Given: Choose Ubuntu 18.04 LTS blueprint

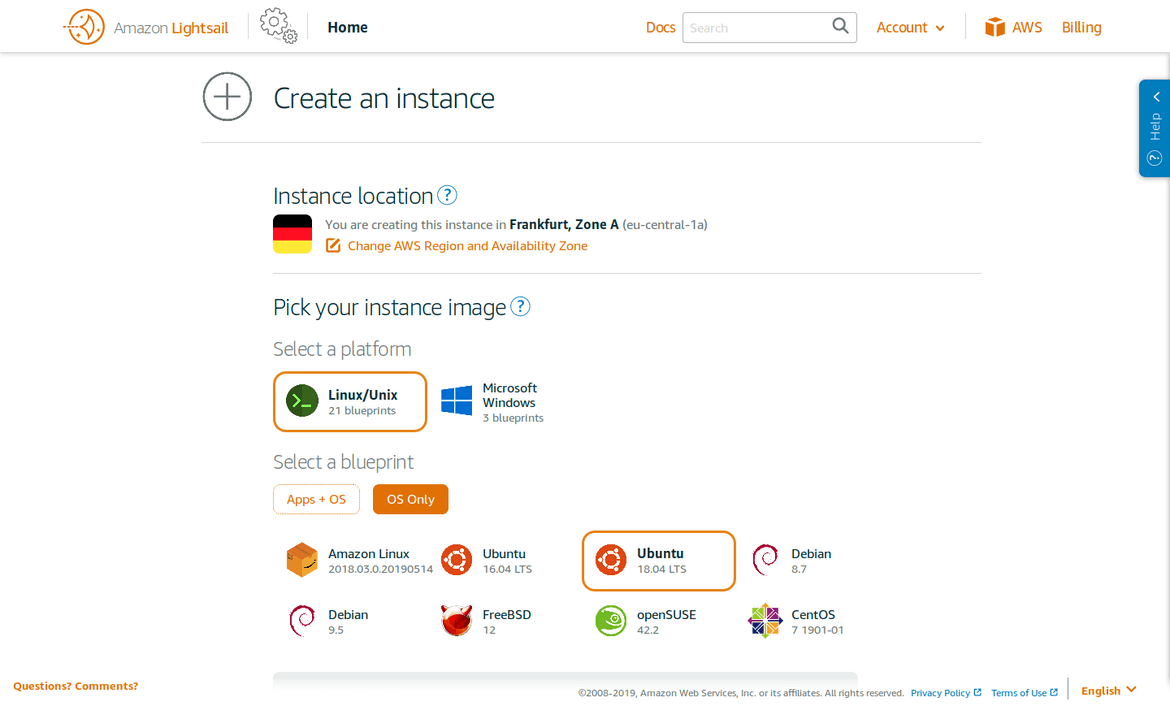Looking at the screenshot, I should point(659,560).
